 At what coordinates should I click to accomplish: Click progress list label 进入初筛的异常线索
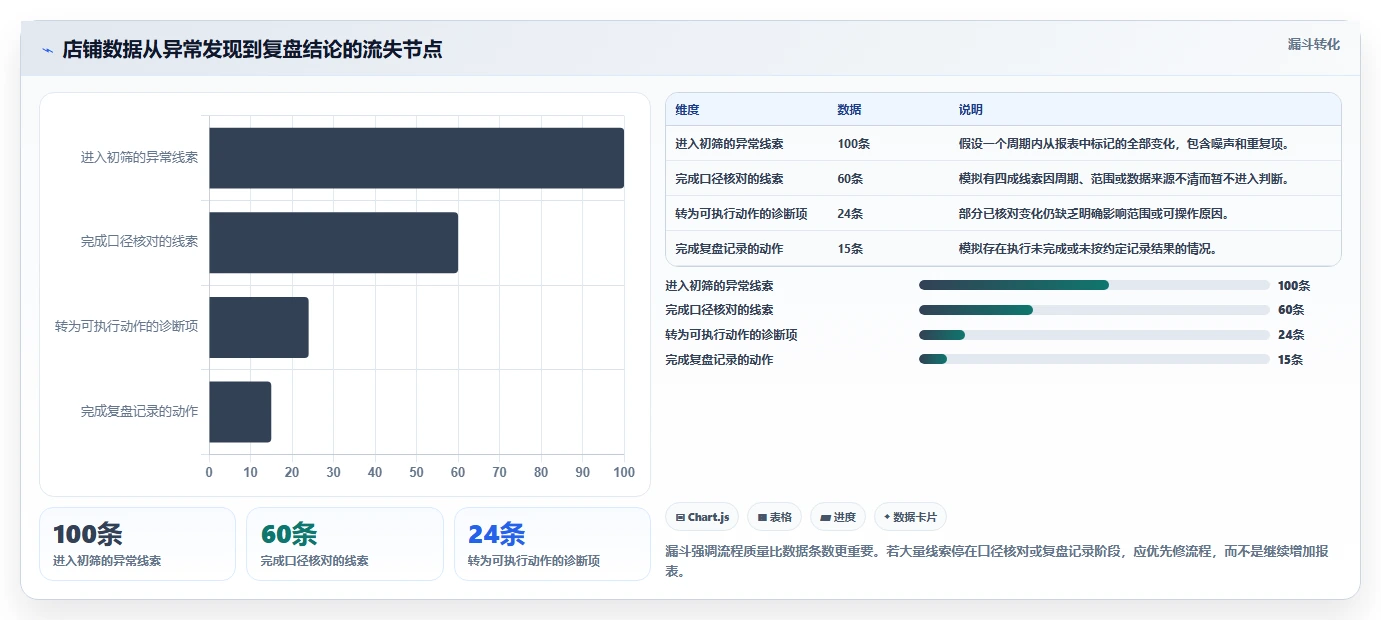[719, 285]
